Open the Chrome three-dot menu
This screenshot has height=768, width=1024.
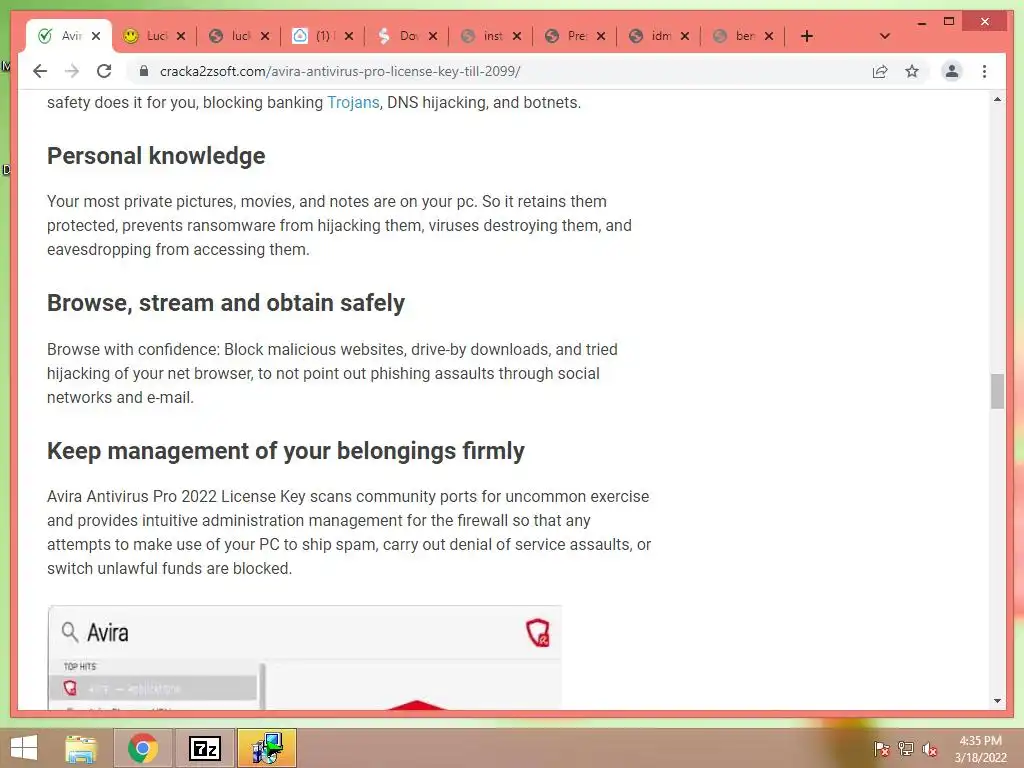tap(984, 71)
